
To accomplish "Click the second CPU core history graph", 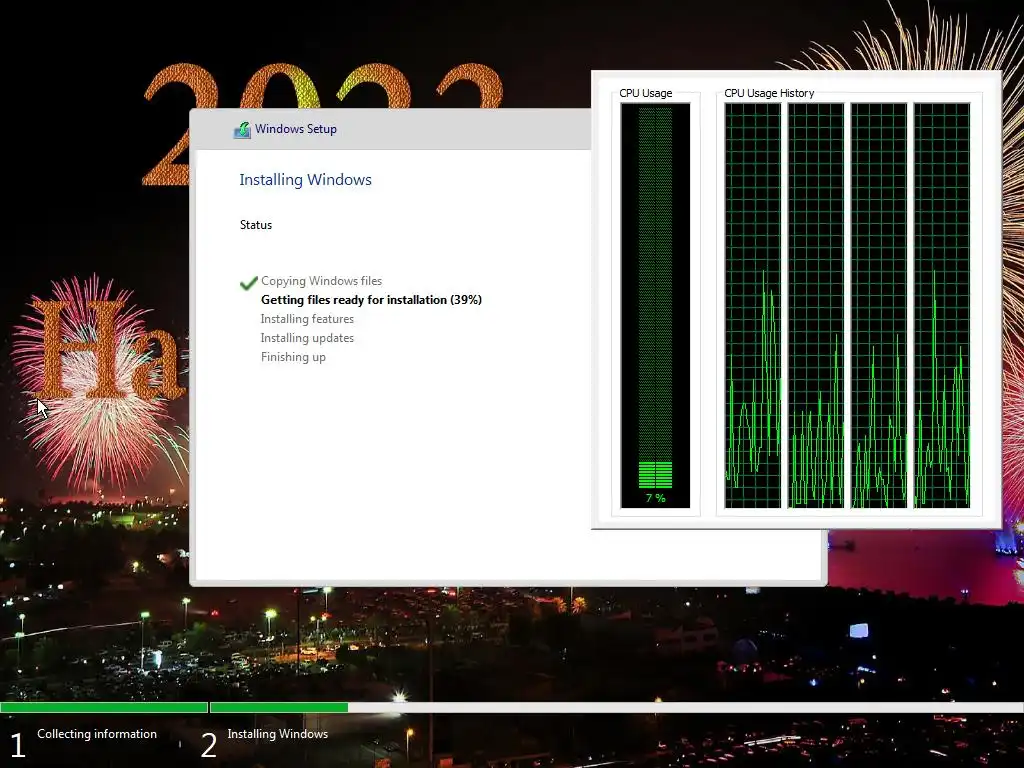I will (816, 305).
